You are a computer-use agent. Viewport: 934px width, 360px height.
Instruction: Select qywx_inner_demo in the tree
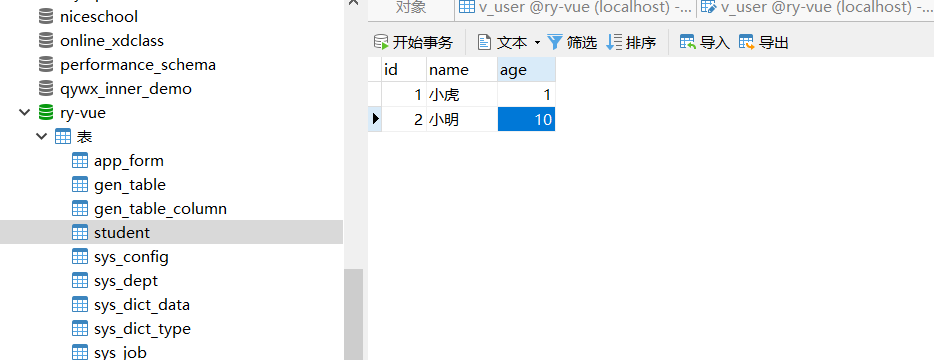[x=126, y=89]
